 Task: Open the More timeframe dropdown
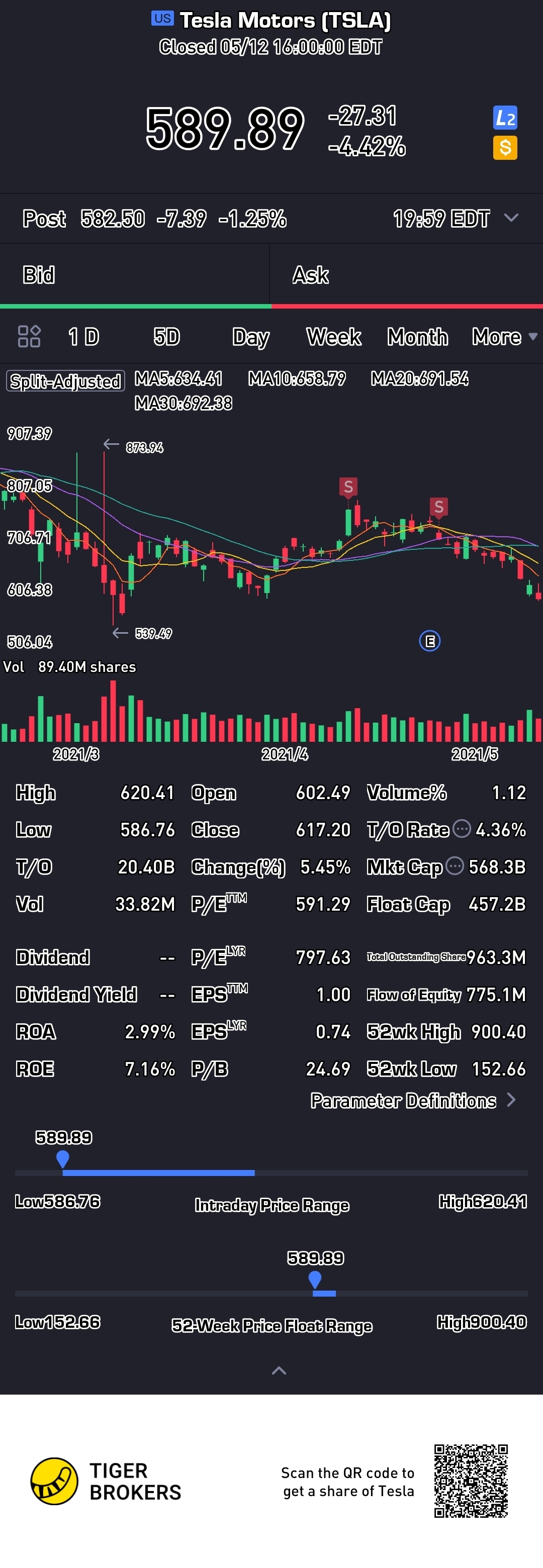[x=504, y=337]
